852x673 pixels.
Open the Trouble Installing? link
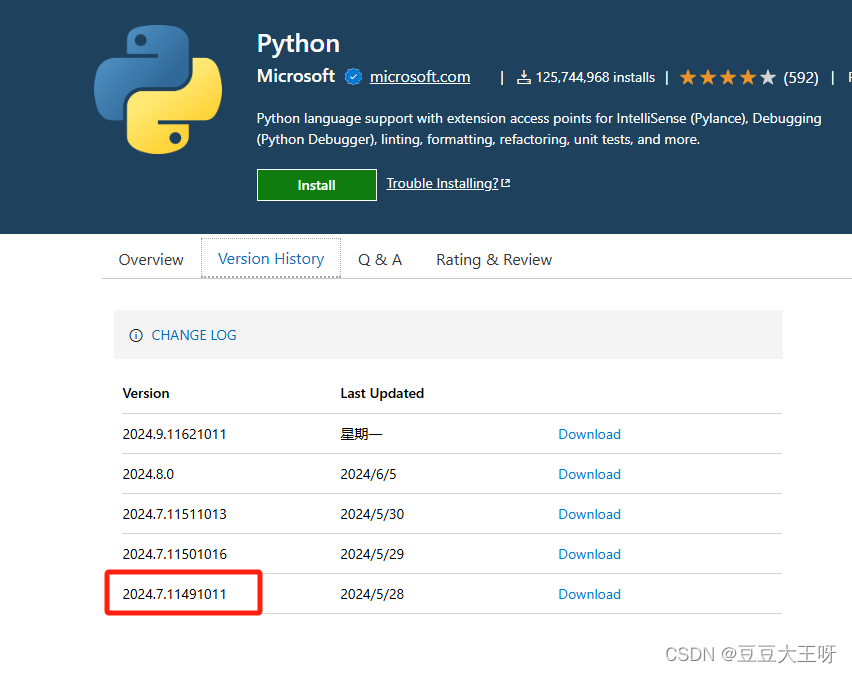coord(442,184)
